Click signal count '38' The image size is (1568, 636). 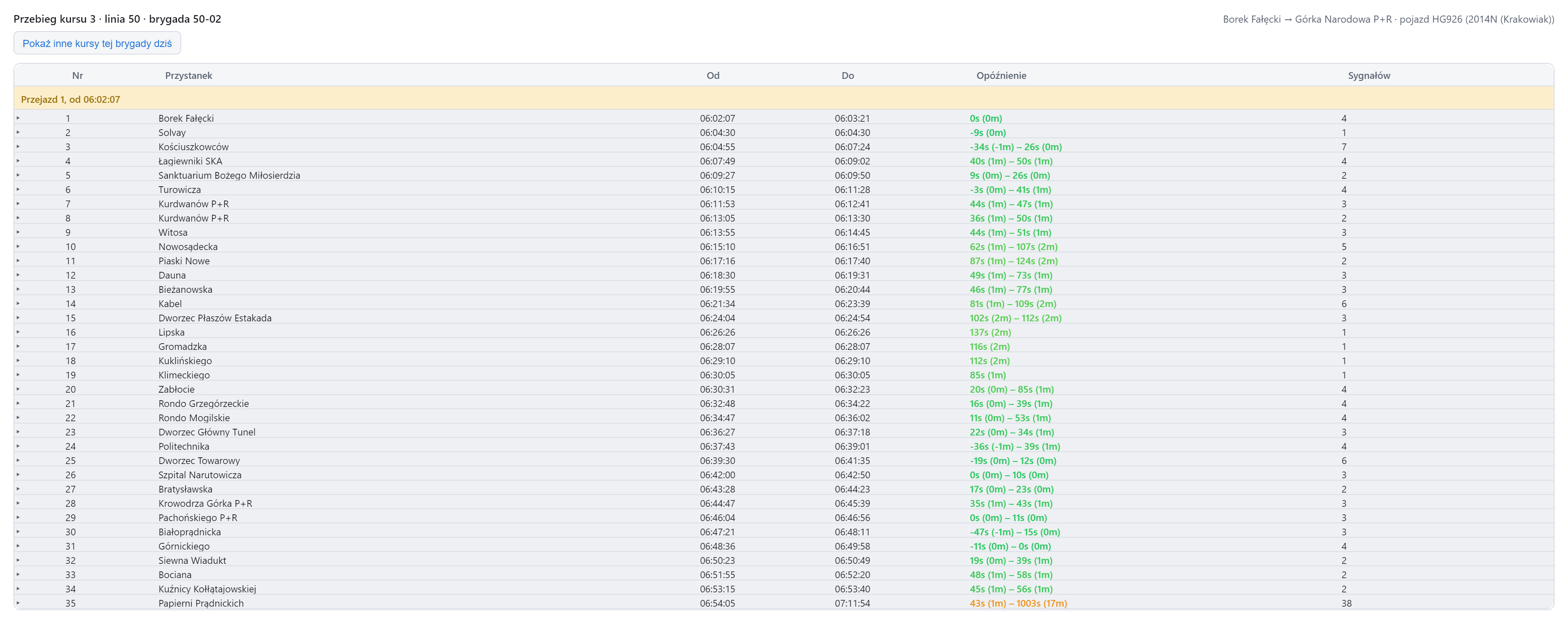1347,603
